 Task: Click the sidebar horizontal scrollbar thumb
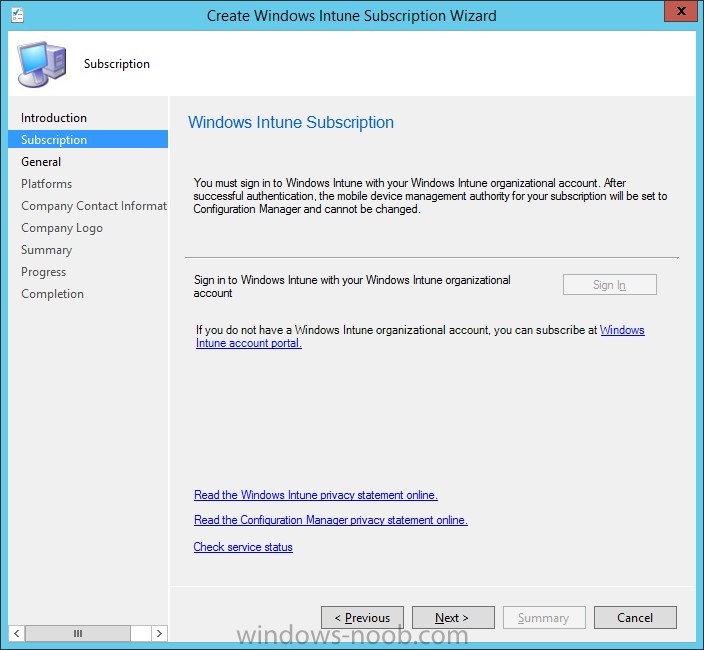coord(78,633)
